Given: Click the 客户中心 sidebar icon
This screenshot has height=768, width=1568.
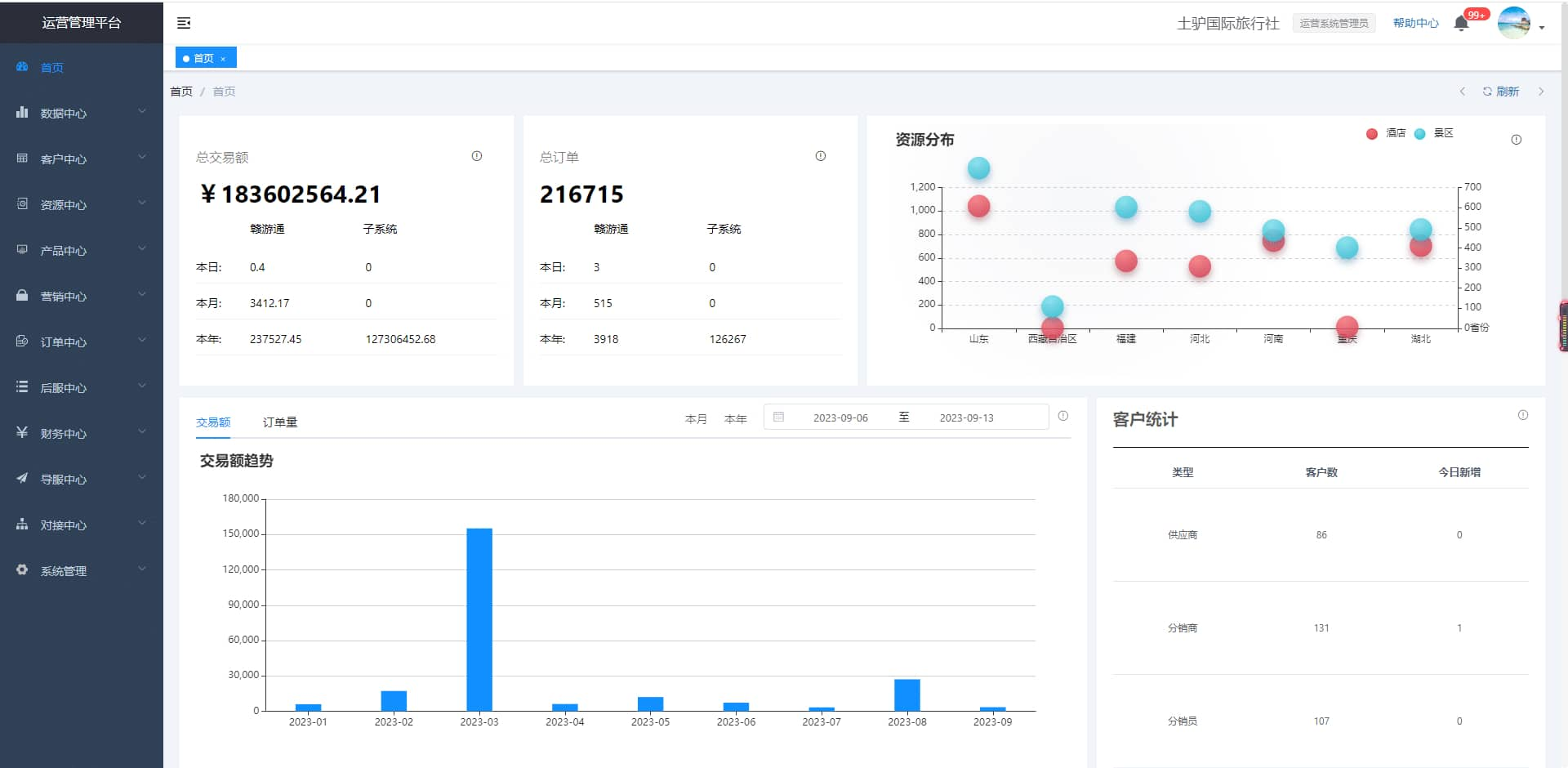Looking at the screenshot, I should pyautogui.click(x=22, y=159).
